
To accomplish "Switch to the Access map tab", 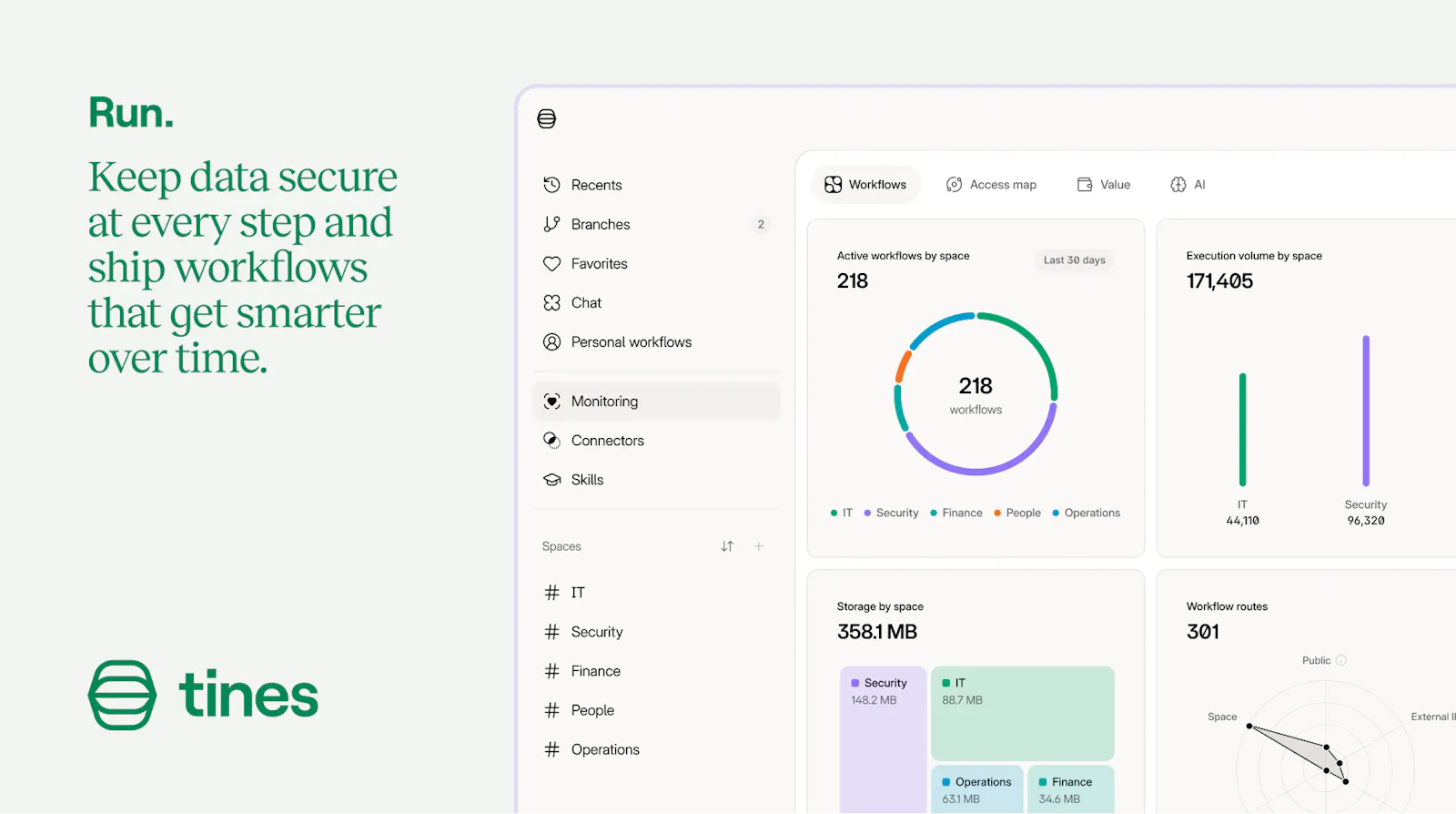I will pyautogui.click(x=991, y=185).
